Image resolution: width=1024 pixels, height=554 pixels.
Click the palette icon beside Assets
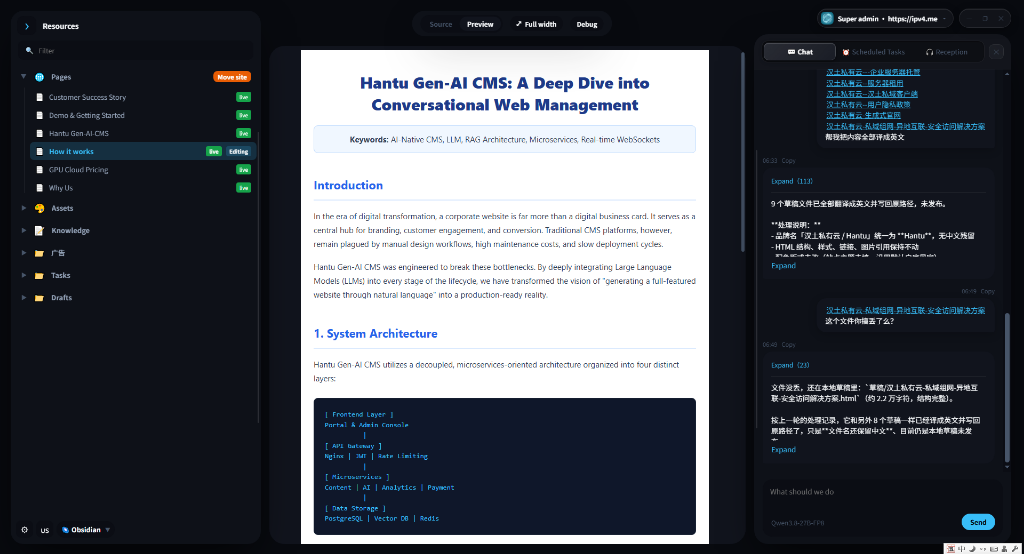(x=40, y=208)
